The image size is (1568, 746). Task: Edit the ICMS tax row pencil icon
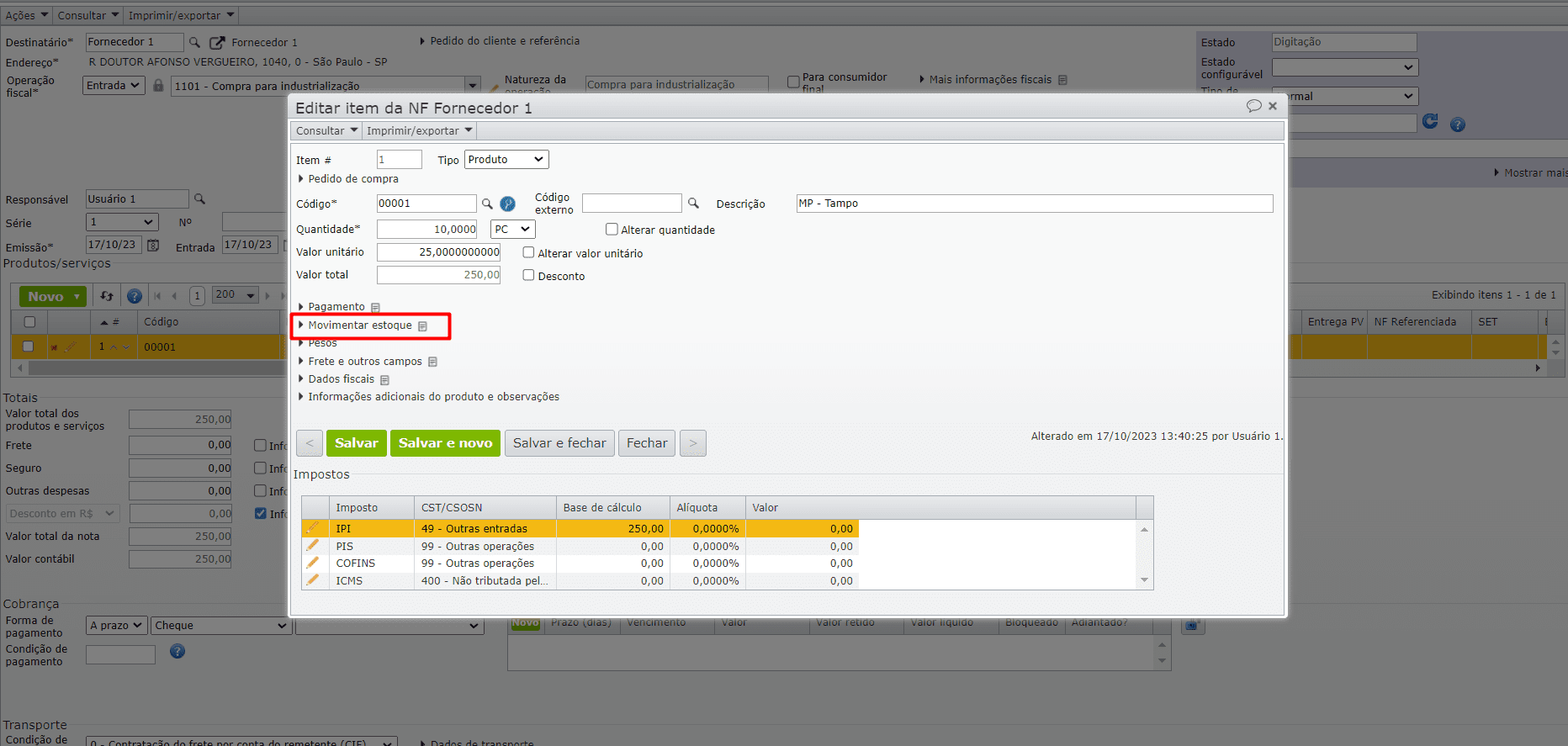(313, 580)
